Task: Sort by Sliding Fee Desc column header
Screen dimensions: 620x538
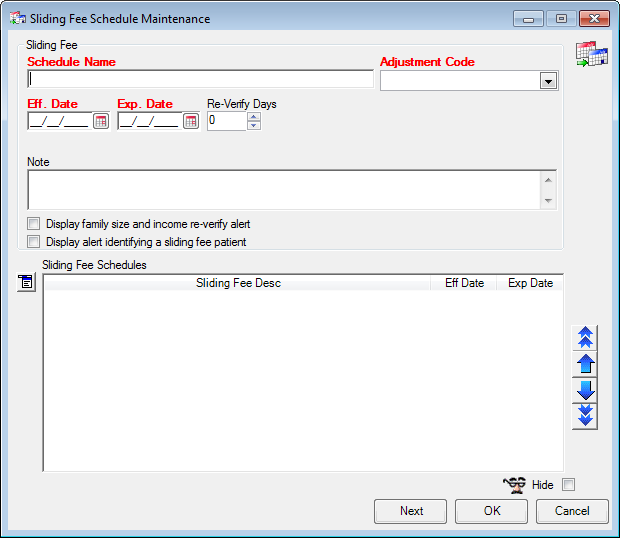Action: pos(238,283)
